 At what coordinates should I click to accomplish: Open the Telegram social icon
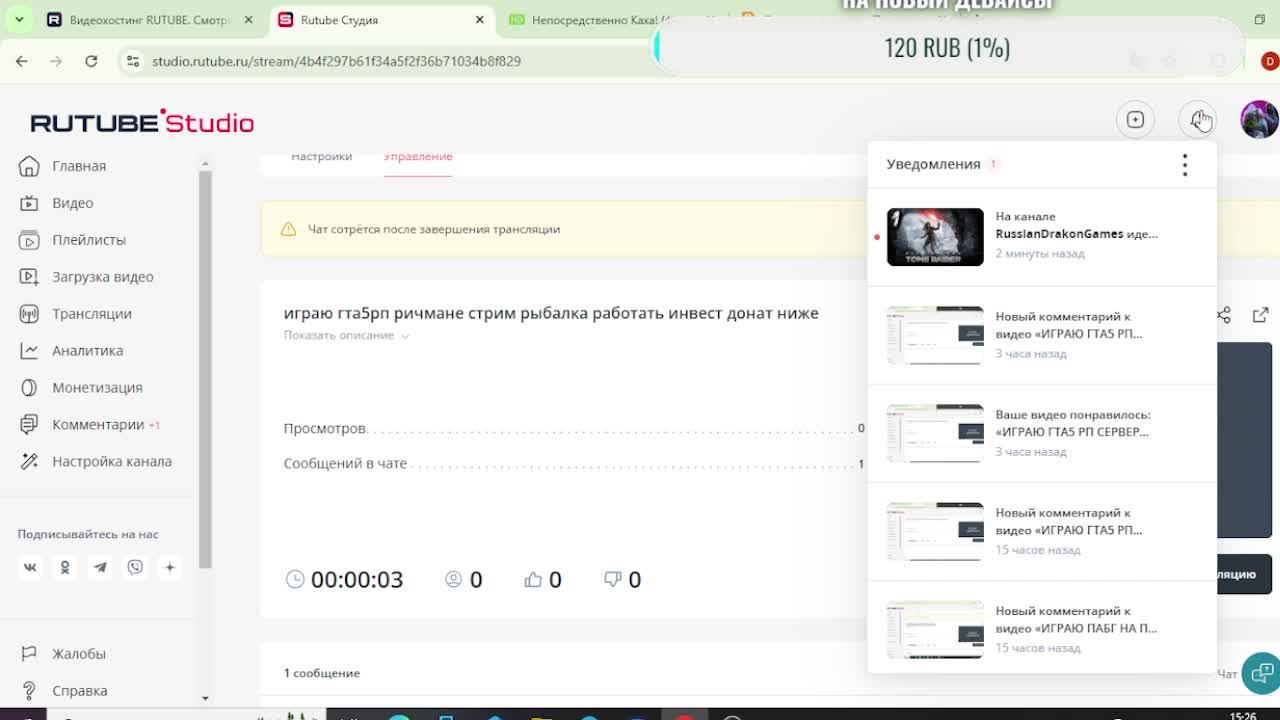pos(100,567)
